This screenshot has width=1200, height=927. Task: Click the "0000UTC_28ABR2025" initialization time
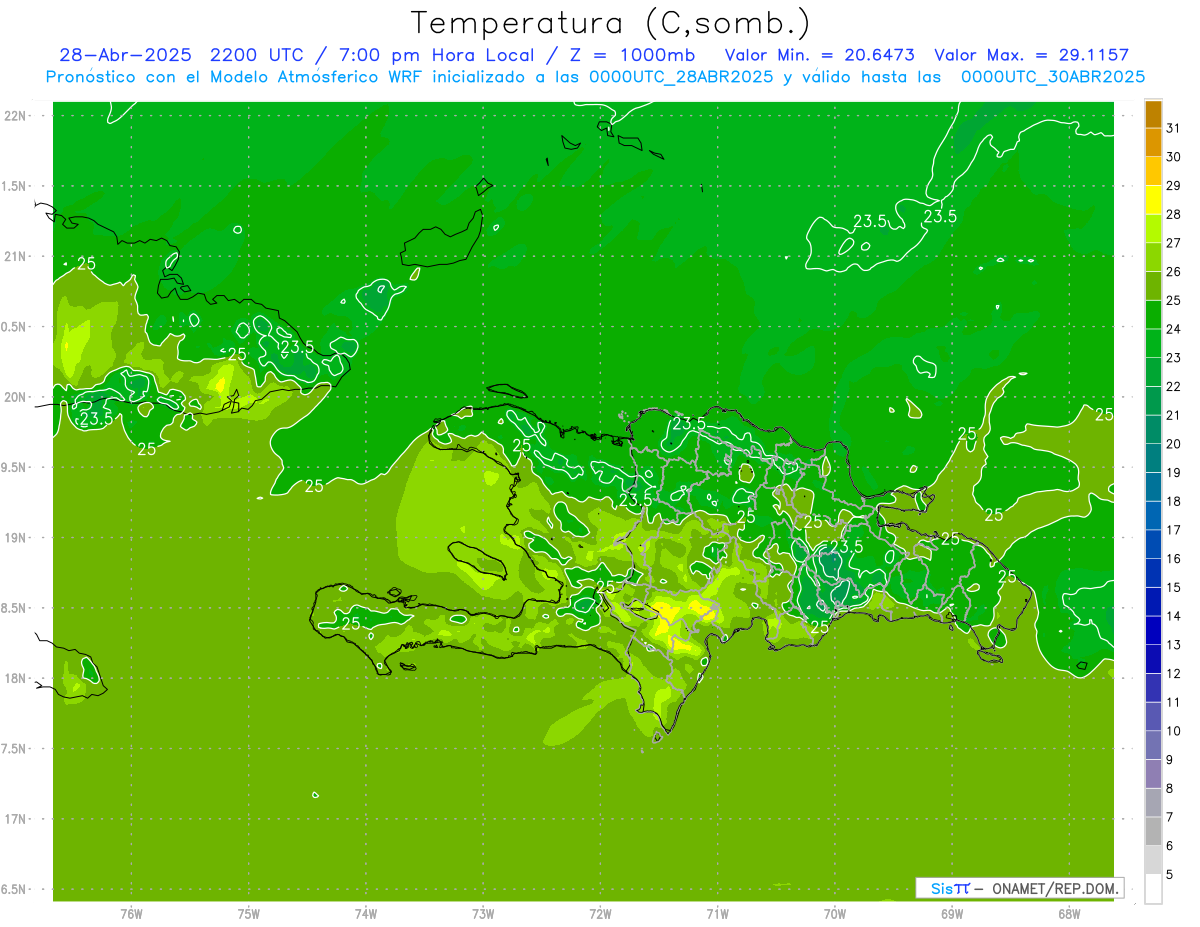(682, 76)
